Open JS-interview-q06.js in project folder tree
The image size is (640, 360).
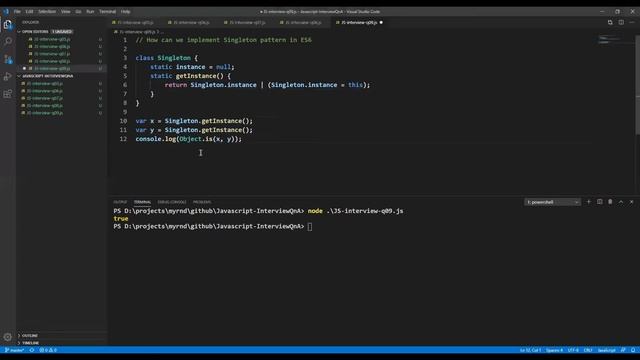point(61,91)
